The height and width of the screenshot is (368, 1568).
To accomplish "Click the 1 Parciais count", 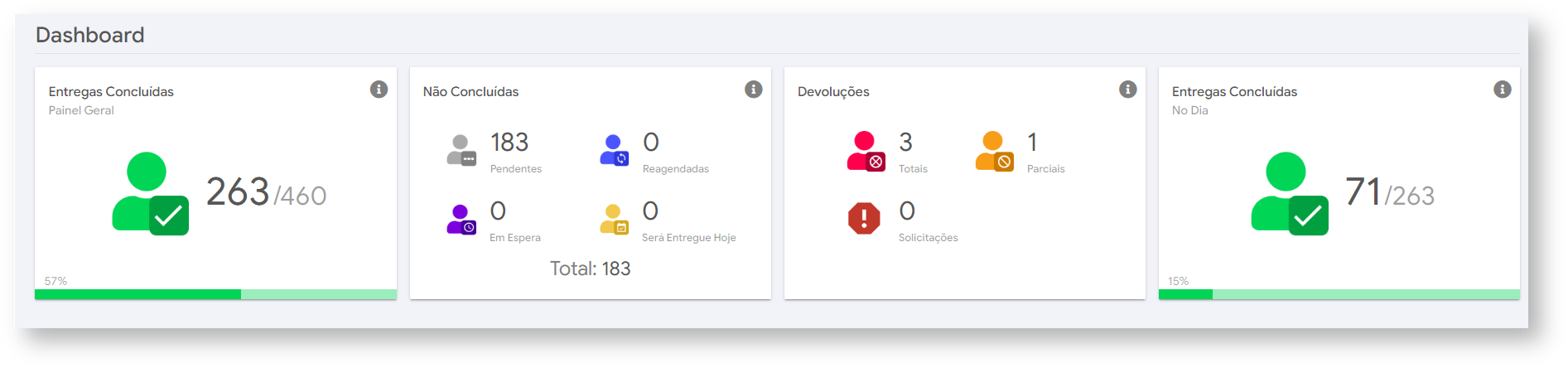I will coord(1032,143).
